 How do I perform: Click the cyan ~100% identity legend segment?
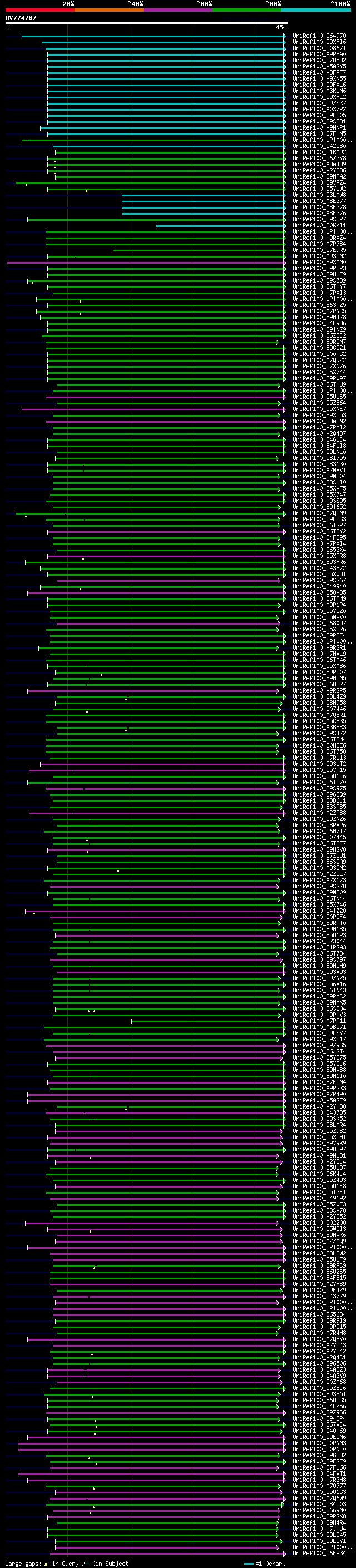tap(316, 10)
